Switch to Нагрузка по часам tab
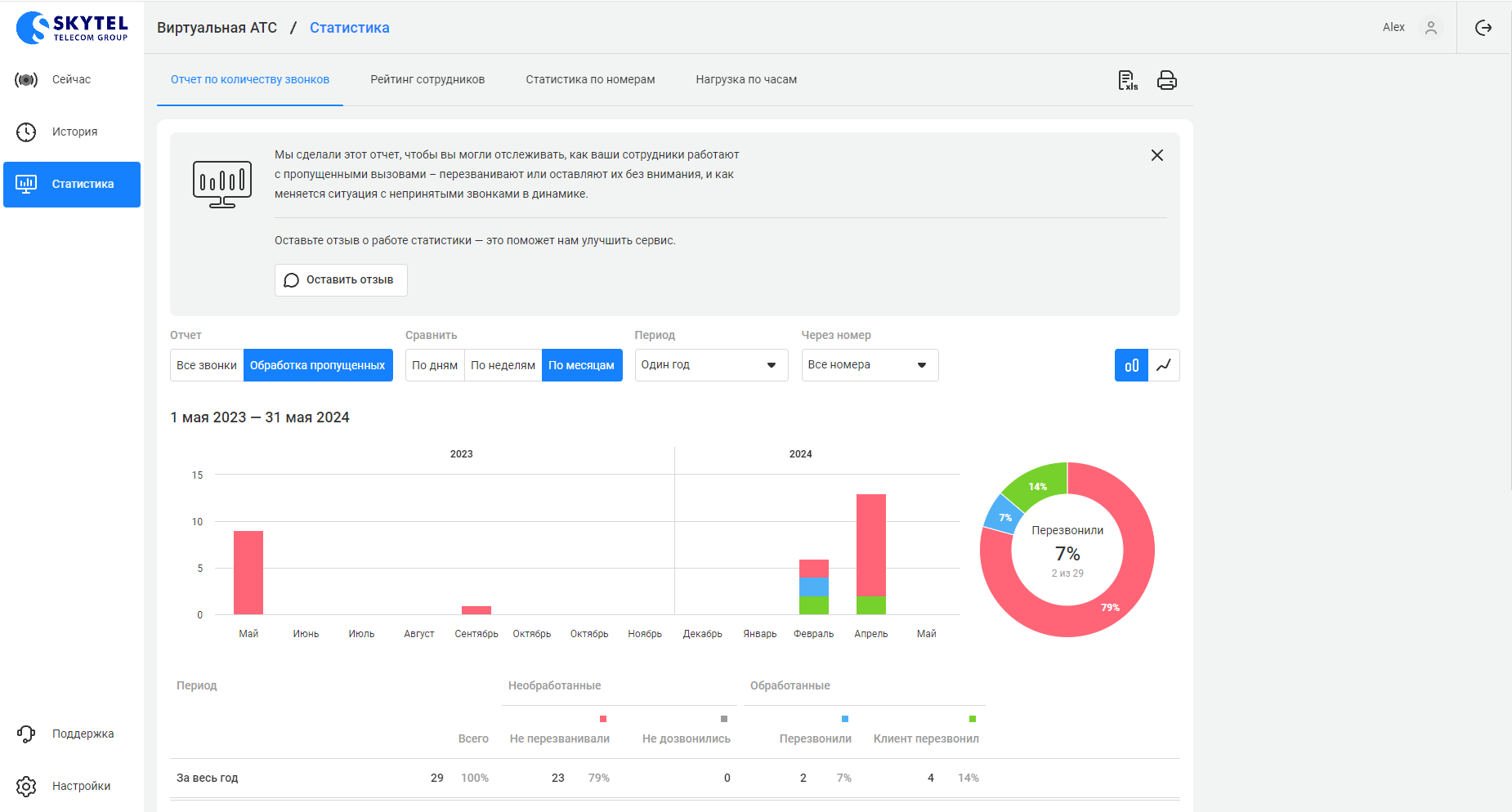Screen dimensions: 1512x812 pyautogui.click(x=746, y=79)
